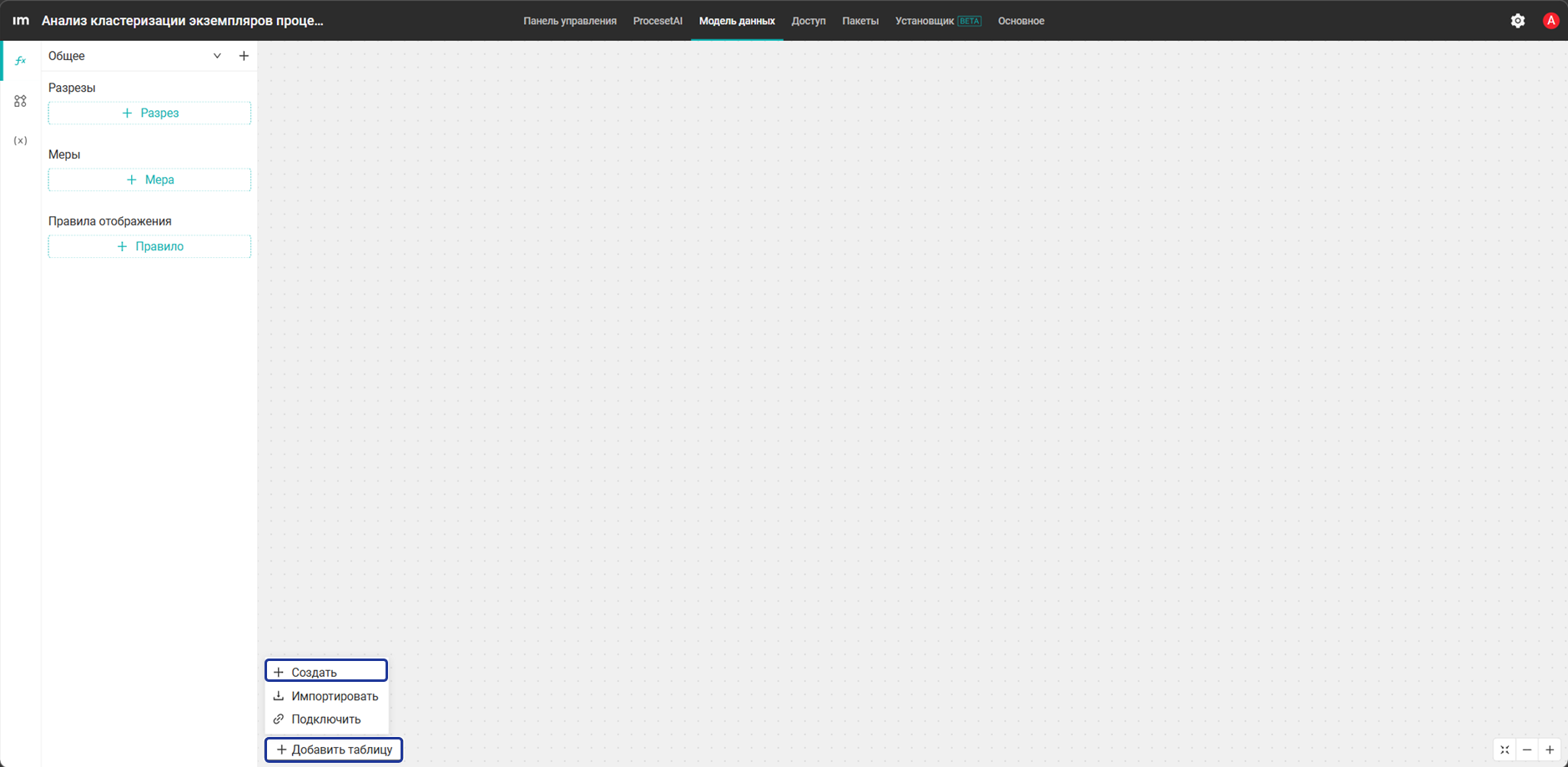Select Создать from the table menu
1568x767 pixels.
point(326,671)
